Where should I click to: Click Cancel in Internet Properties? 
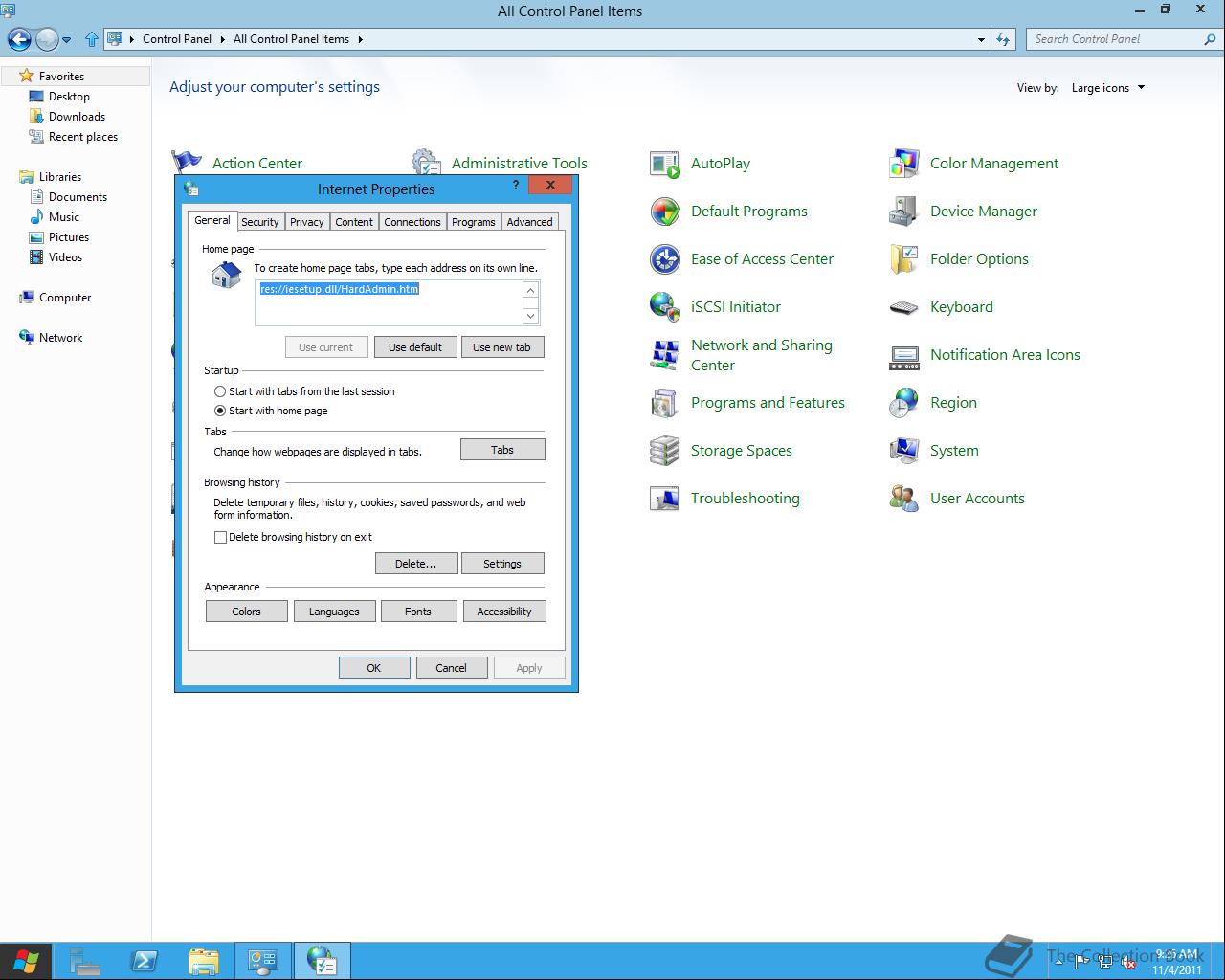(452, 668)
